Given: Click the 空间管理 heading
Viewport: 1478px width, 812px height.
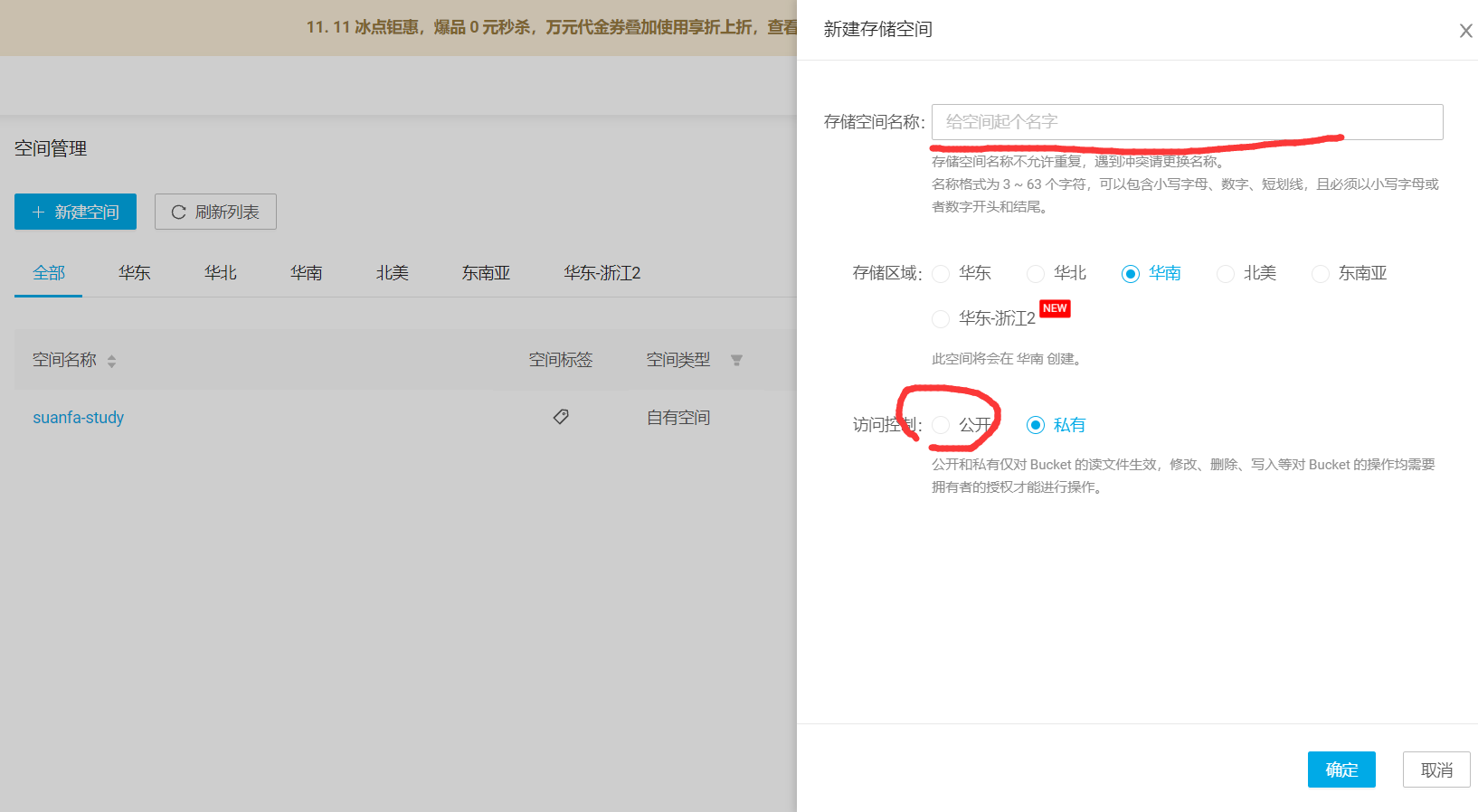Looking at the screenshot, I should 51,148.
